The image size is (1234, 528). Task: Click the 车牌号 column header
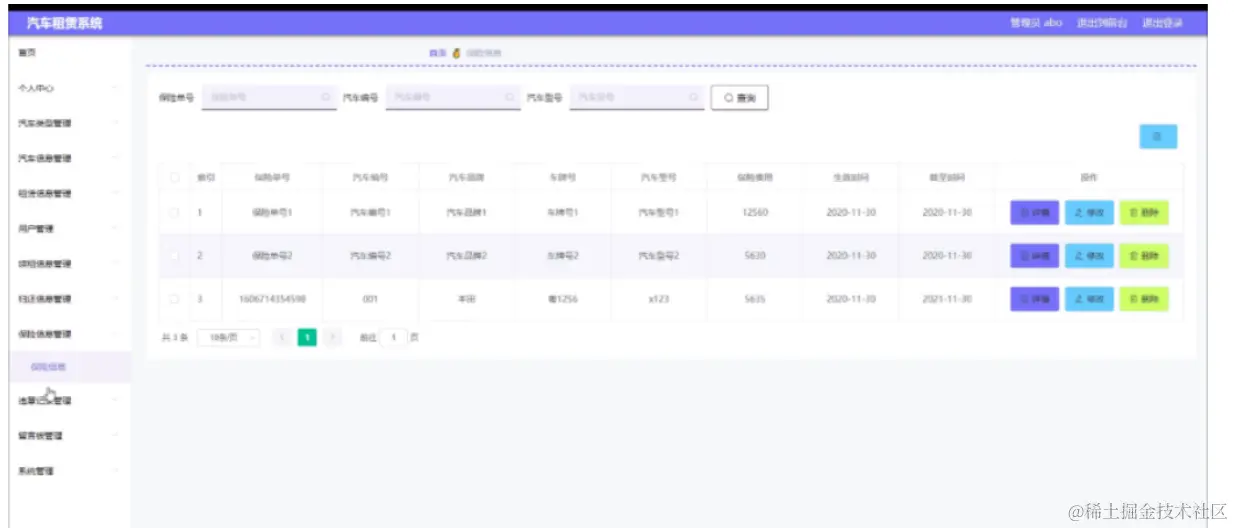coord(563,177)
